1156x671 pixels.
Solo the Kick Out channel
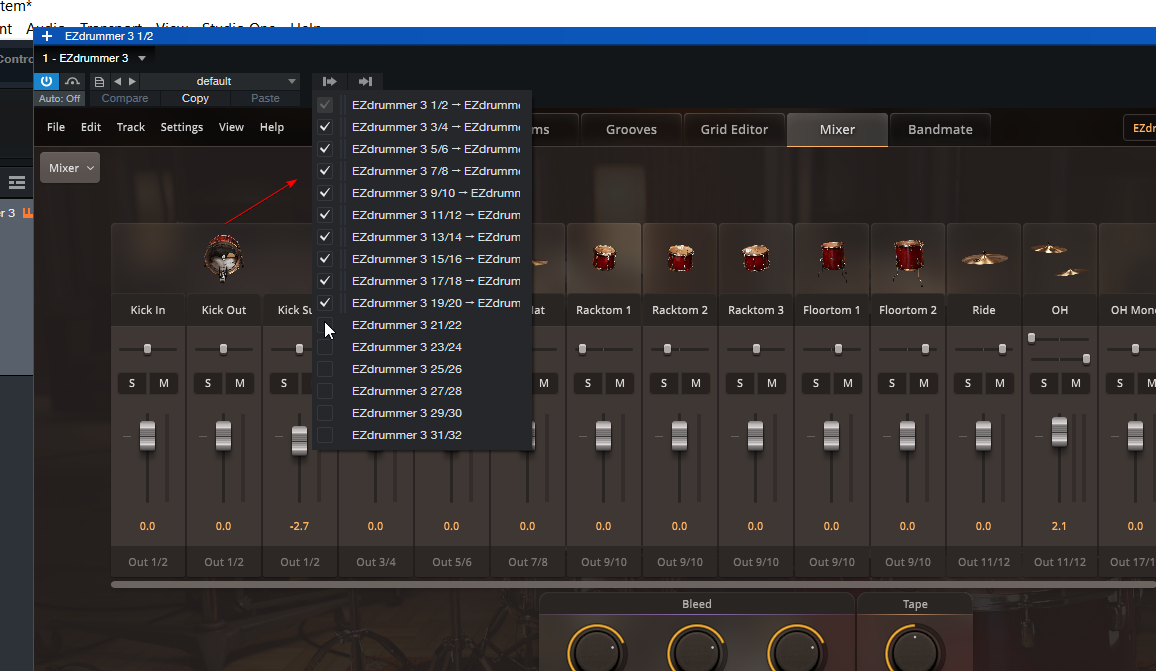click(x=208, y=383)
